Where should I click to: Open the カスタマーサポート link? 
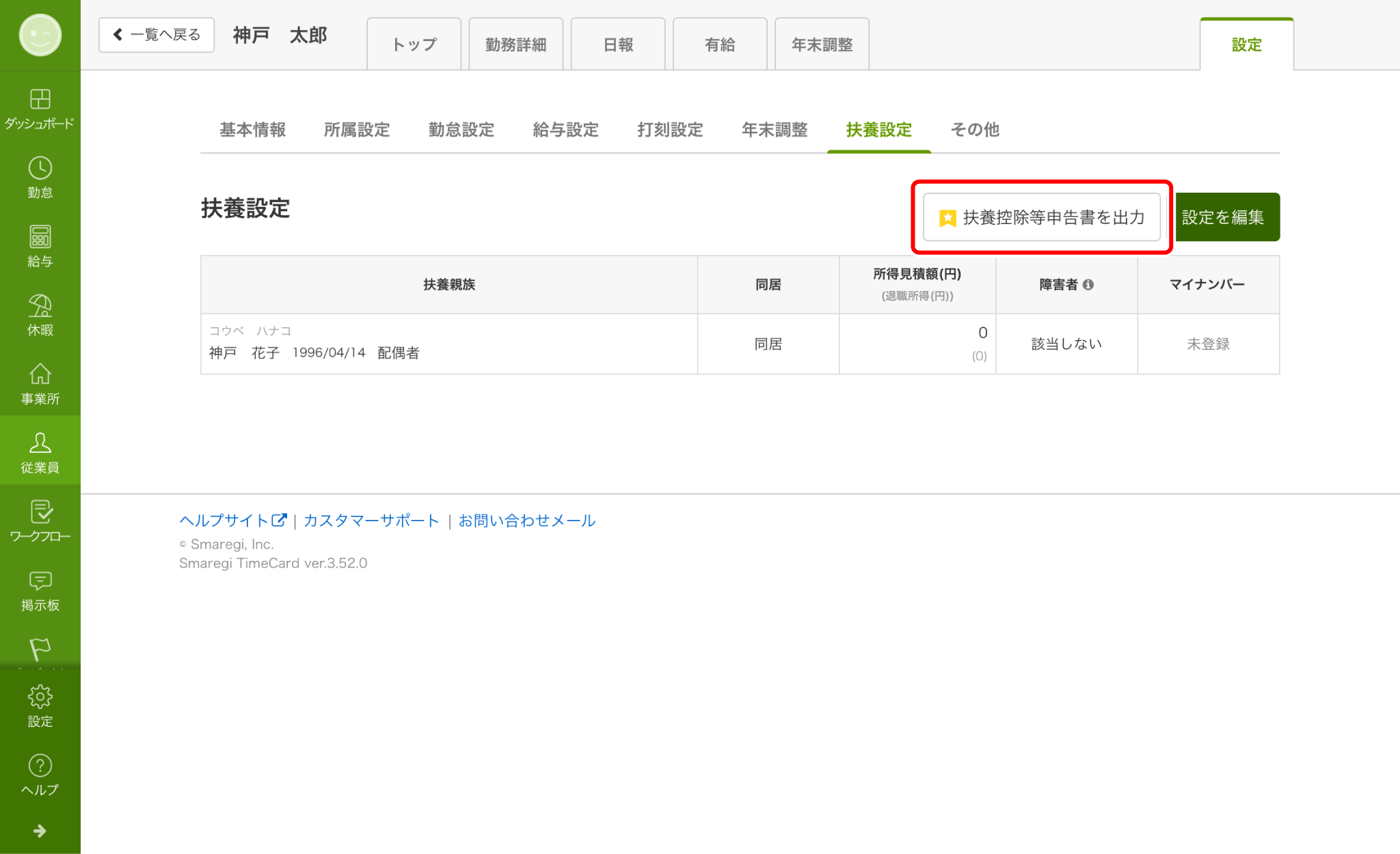tap(371, 521)
